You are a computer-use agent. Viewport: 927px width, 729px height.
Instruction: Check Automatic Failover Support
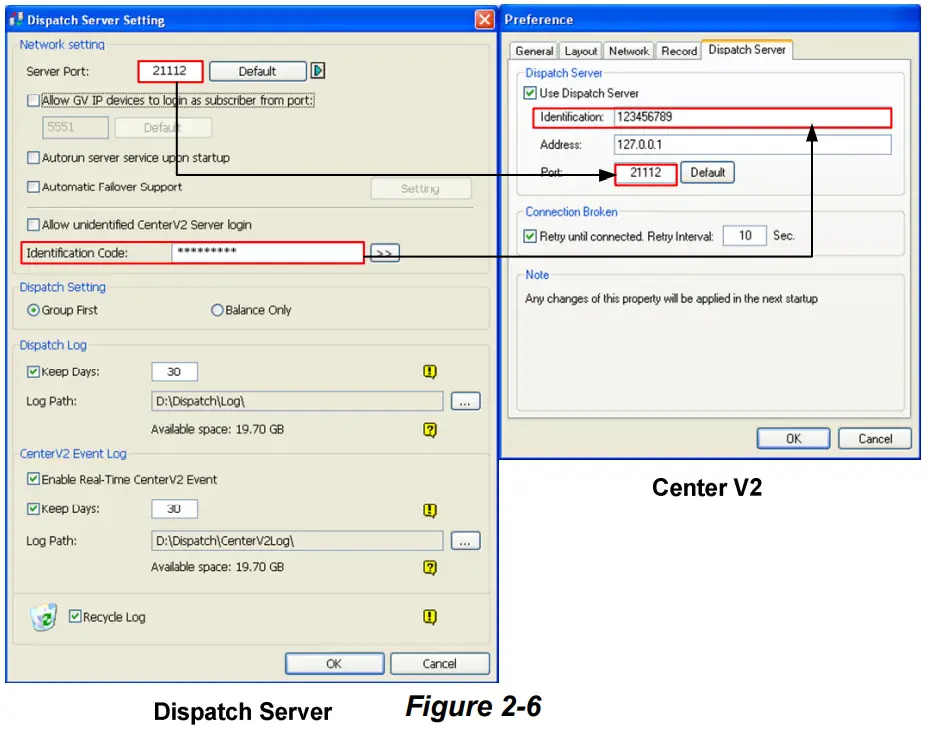tap(32, 187)
